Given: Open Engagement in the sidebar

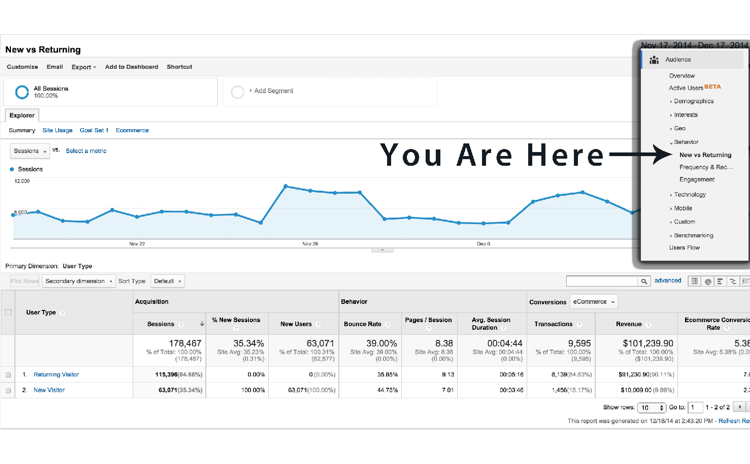Looking at the screenshot, I should [697, 180].
